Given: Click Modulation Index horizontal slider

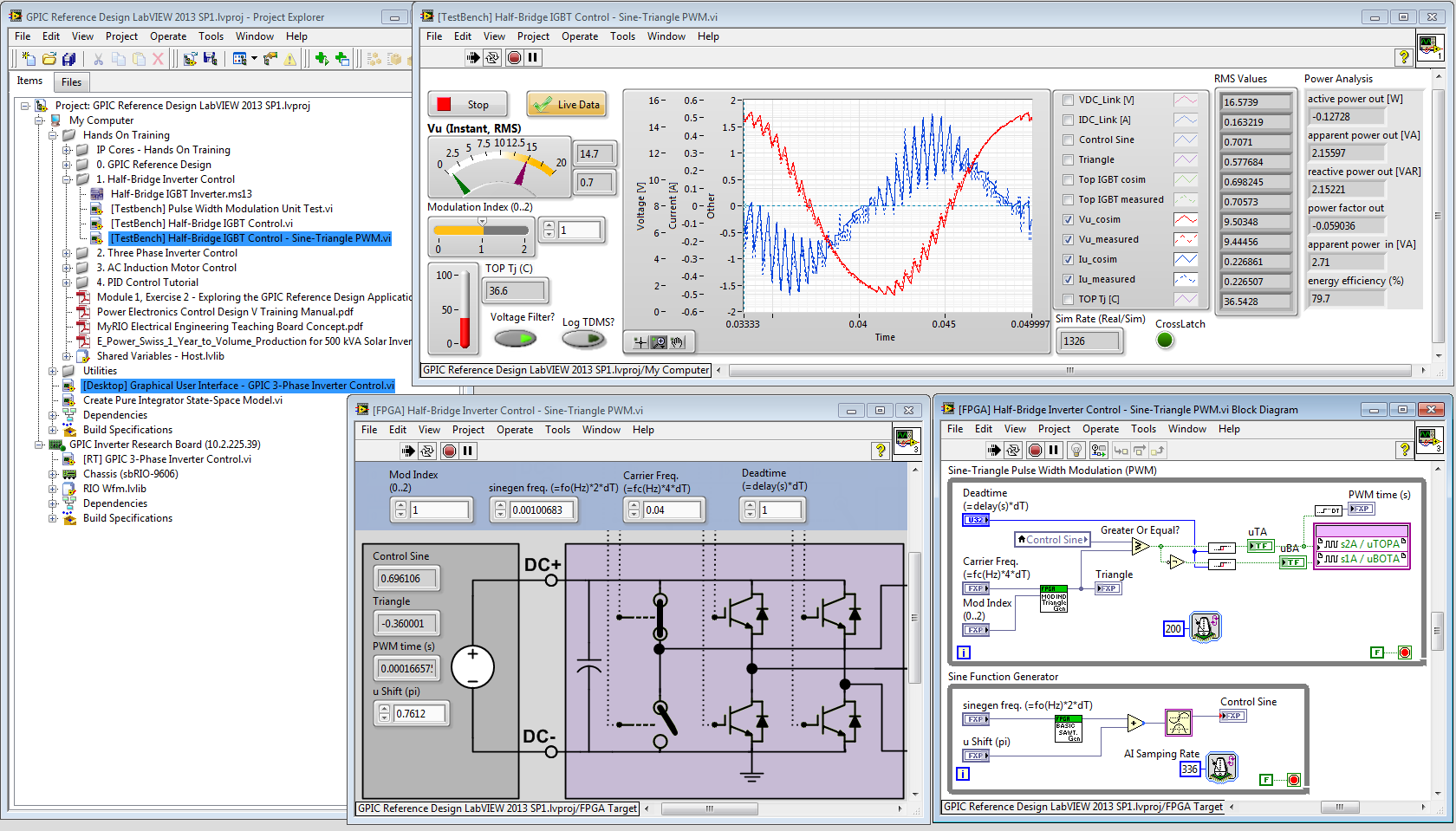Looking at the screenshot, I should 481,230.
